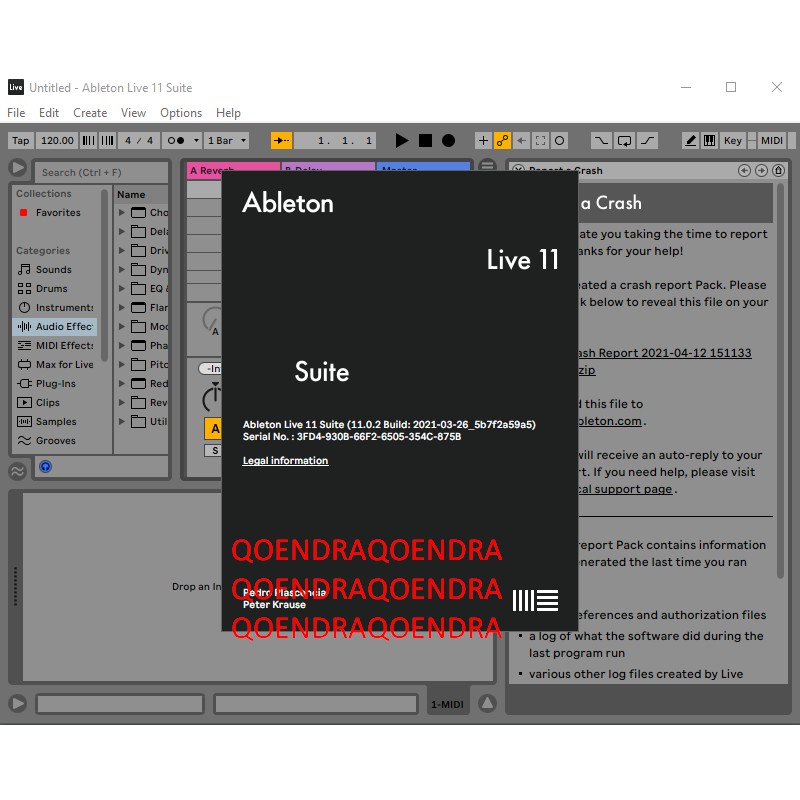Toggle the Computer MIDI Keyboard icon
This screenshot has height=800, width=800.
tap(709, 140)
